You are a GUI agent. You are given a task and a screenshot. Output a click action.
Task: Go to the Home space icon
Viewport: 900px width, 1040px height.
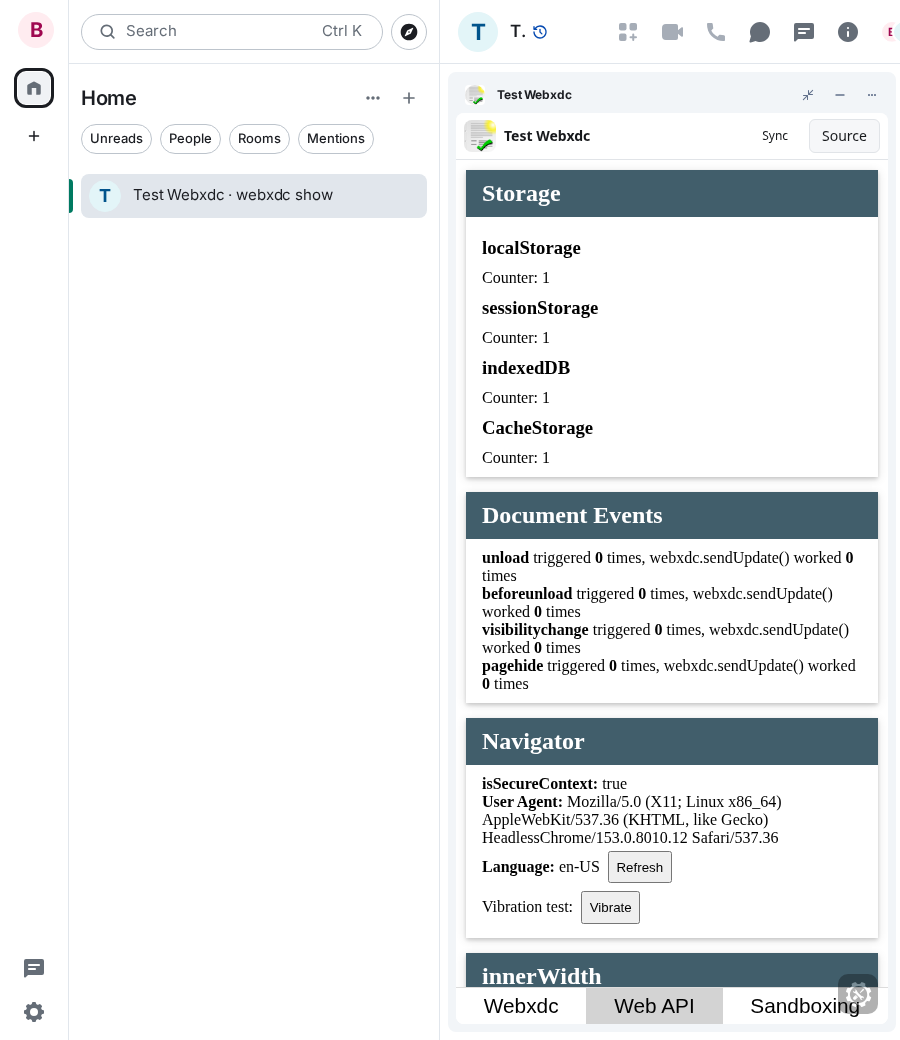(34, 88)
